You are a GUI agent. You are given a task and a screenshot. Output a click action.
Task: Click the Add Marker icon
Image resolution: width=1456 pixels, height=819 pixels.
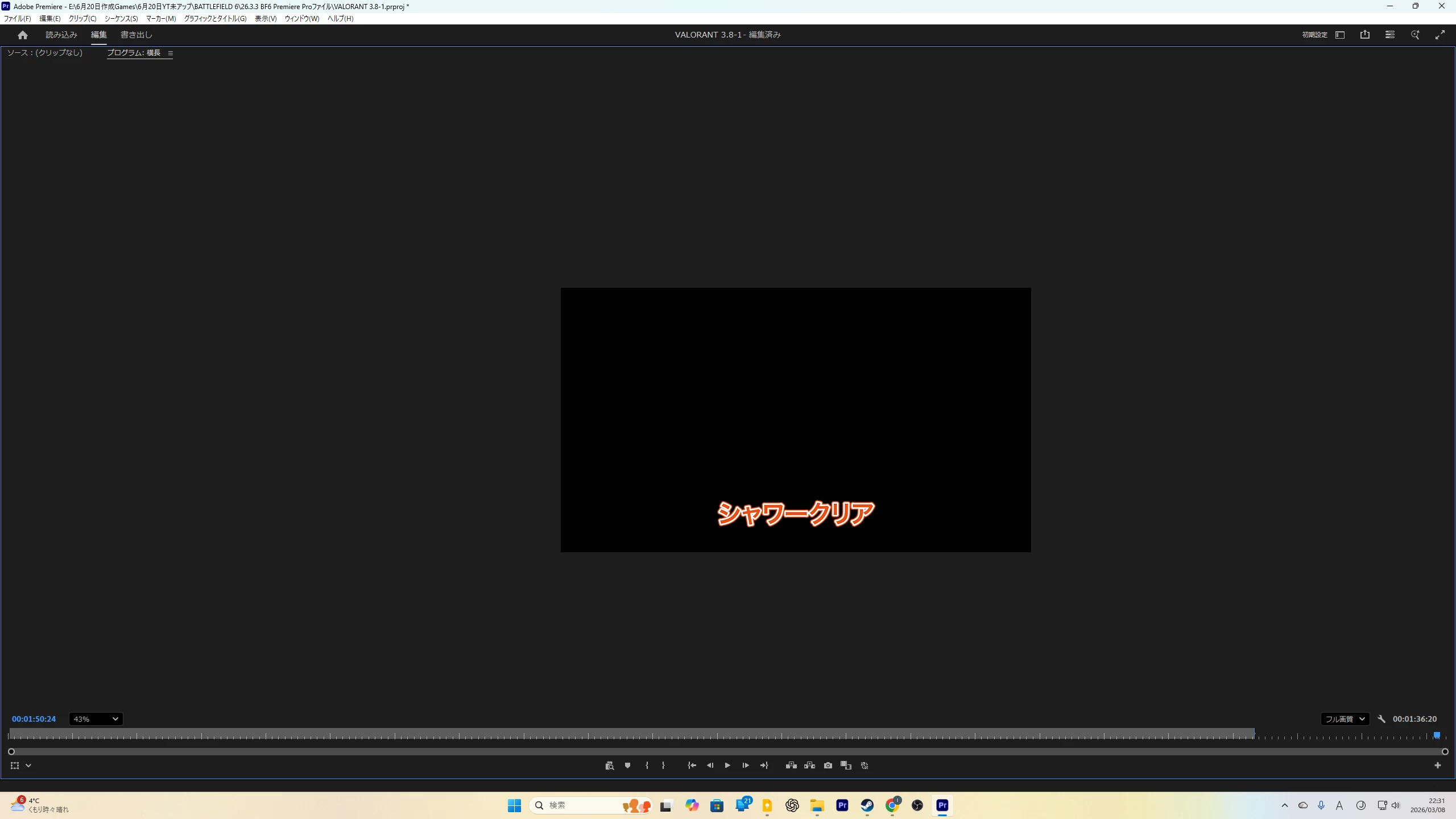(627, 766)
